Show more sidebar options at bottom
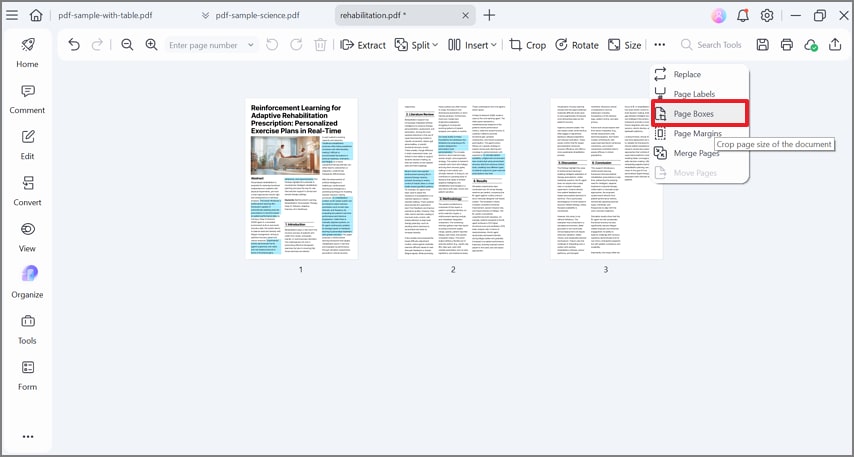The width and height of the screenshot is (854, 457). pyautogui.click(x=28, y=436)
